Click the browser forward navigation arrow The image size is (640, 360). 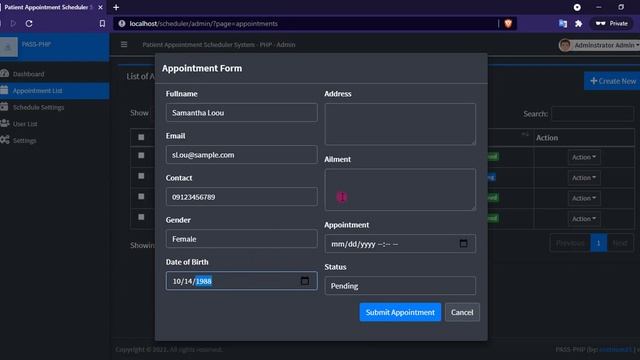click(13, 24)
